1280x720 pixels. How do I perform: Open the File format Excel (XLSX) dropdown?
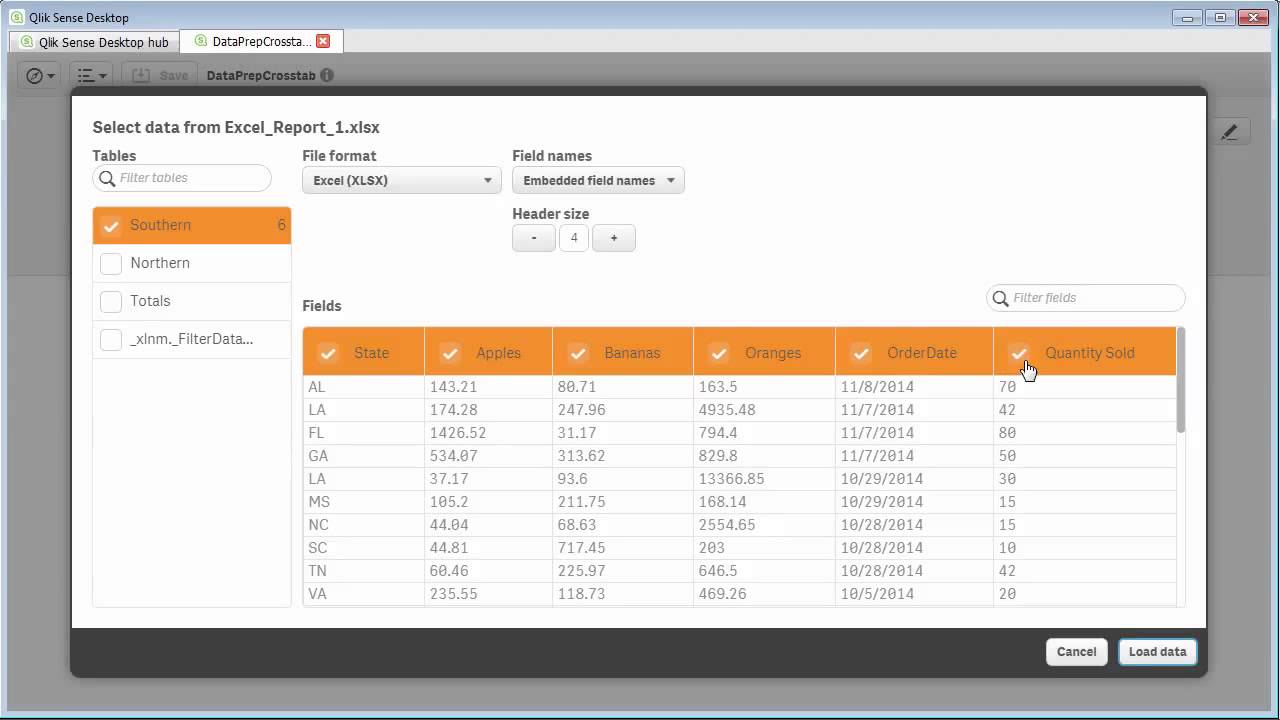(x=402, y=180)
